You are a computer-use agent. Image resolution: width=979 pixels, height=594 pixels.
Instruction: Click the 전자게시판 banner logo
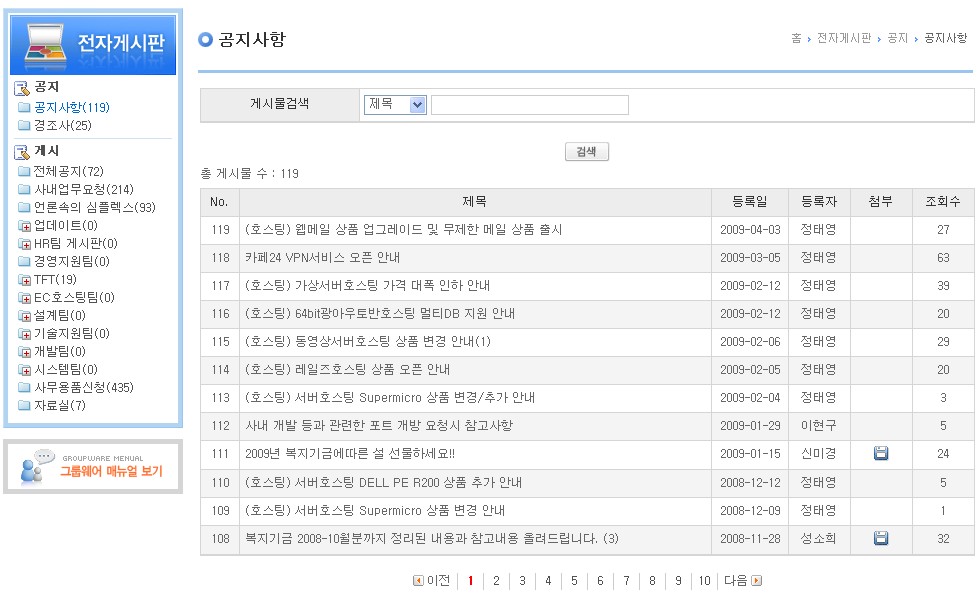click(x=93, y=44)
